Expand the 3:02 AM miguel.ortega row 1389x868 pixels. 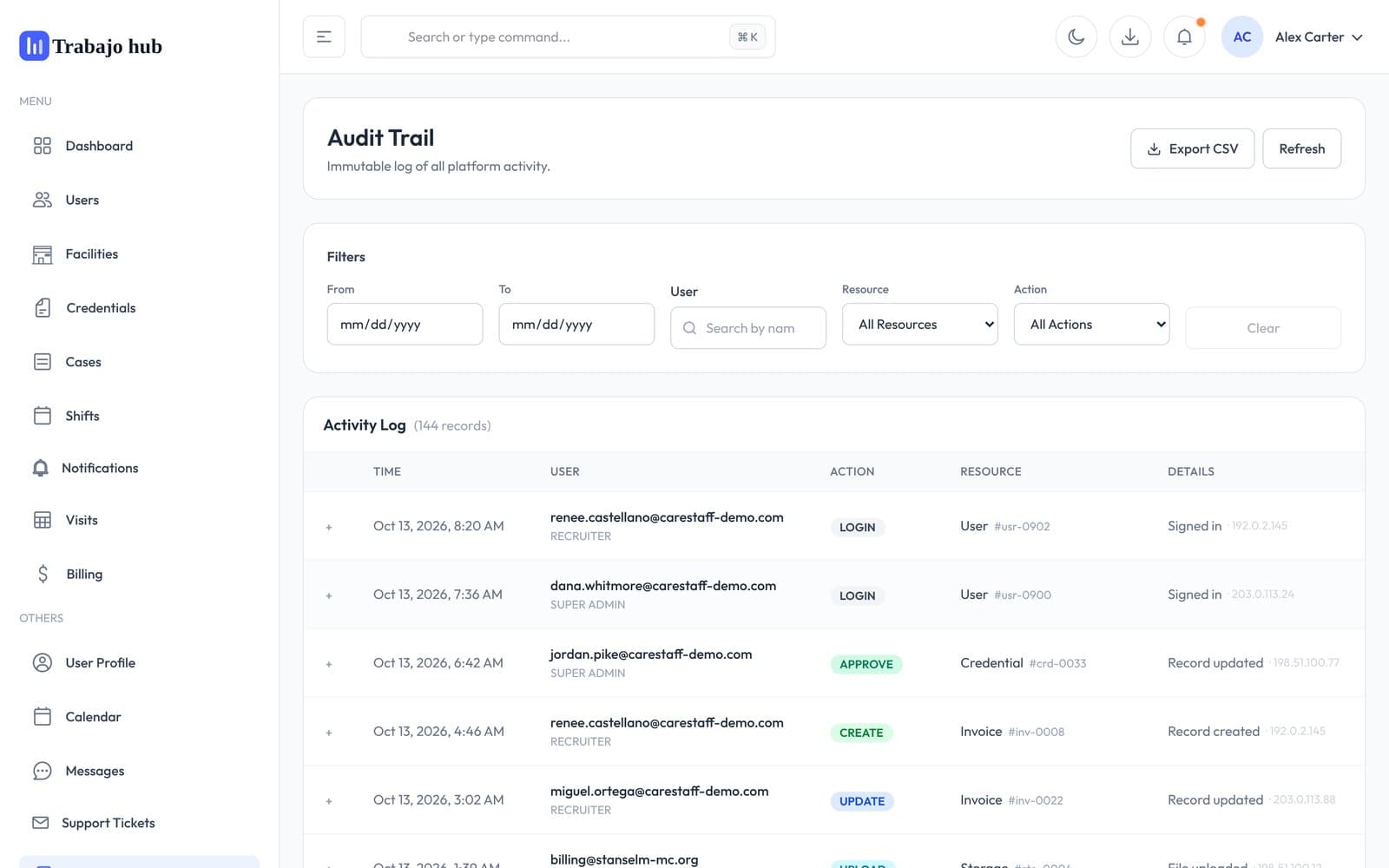(x=329, y=801)
